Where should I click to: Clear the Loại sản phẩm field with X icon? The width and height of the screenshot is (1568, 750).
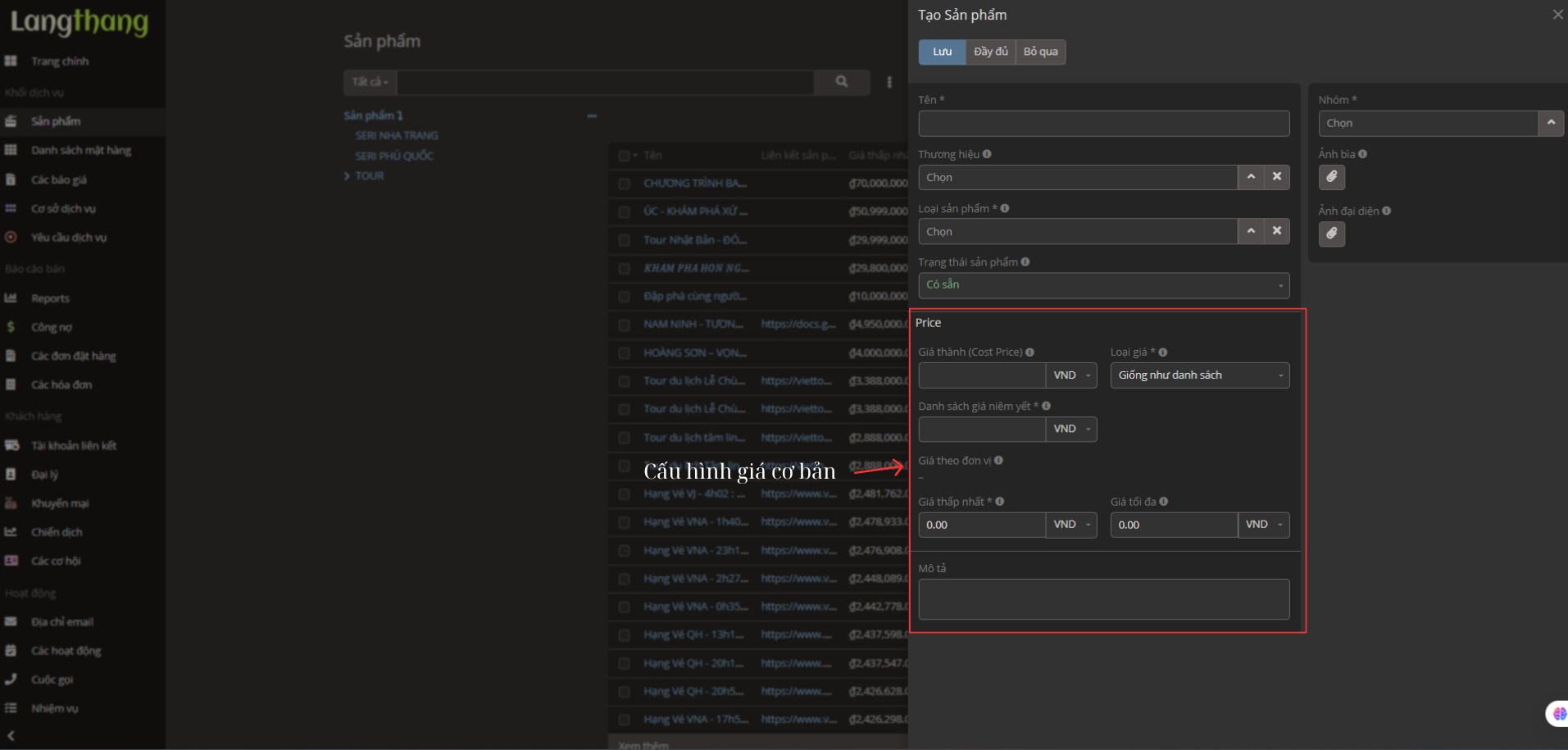(x=1276, y=231)
